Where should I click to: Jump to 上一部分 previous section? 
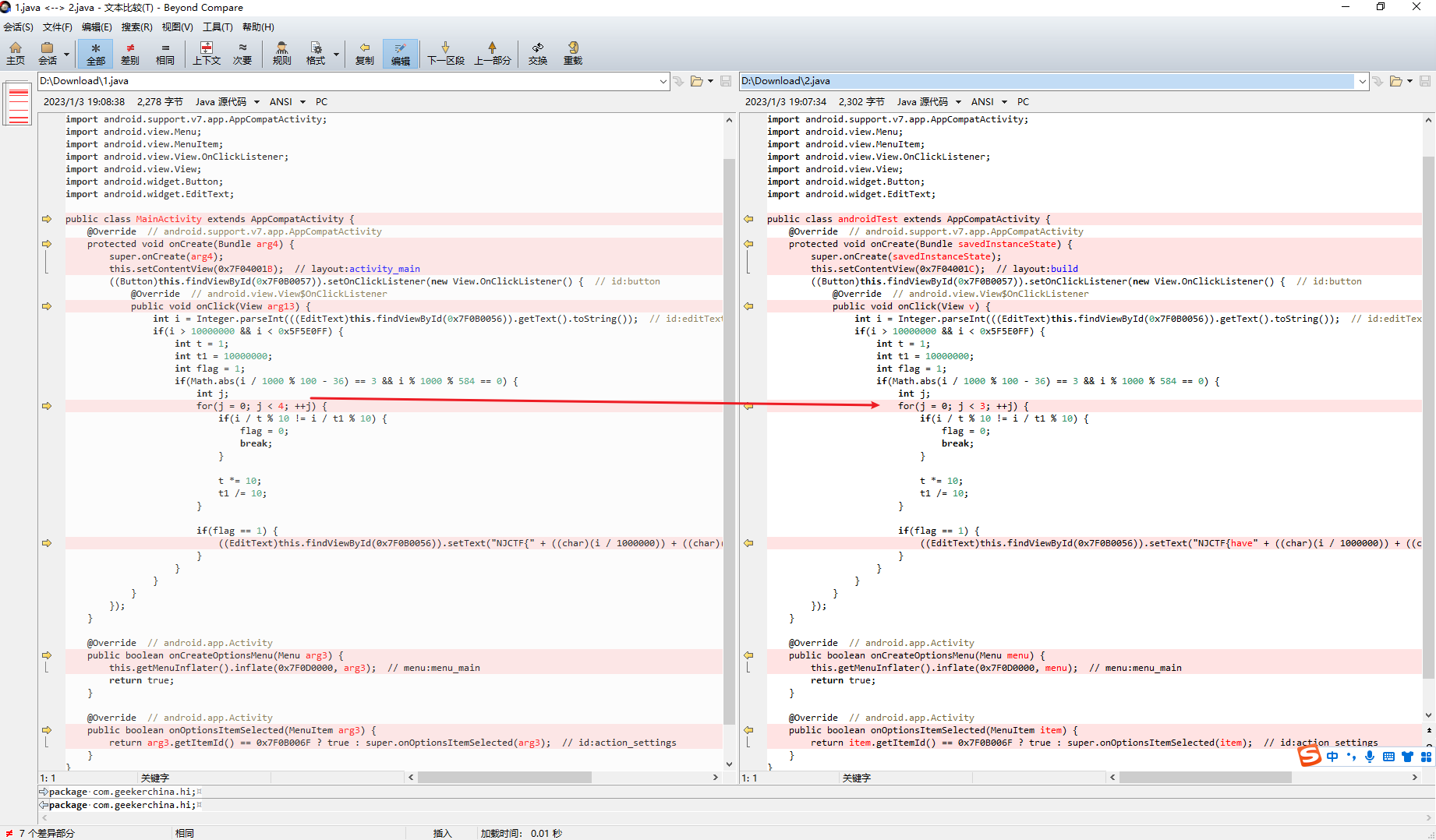click(x=492, y=53)
